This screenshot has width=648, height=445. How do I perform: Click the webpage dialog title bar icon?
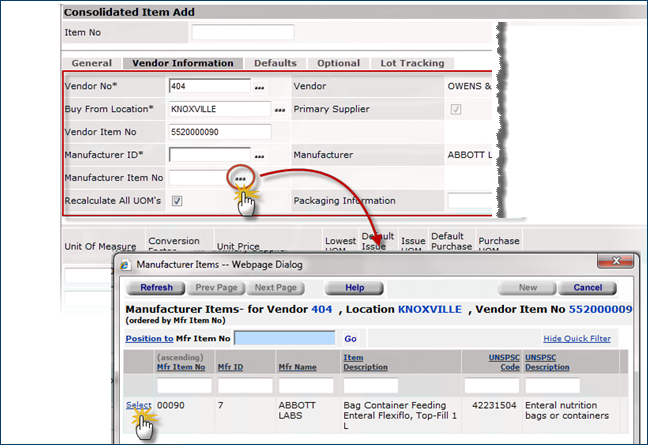click(x=125, y=265)
